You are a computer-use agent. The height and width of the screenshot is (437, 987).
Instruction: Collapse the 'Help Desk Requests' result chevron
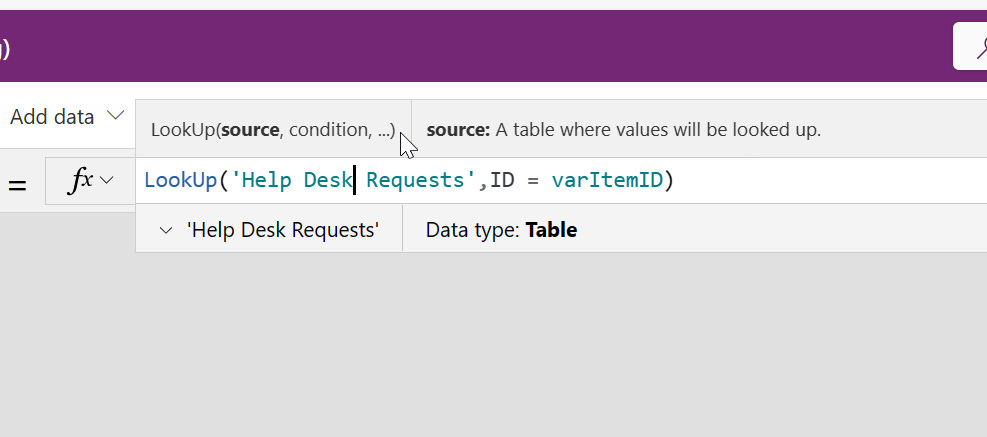166,230
